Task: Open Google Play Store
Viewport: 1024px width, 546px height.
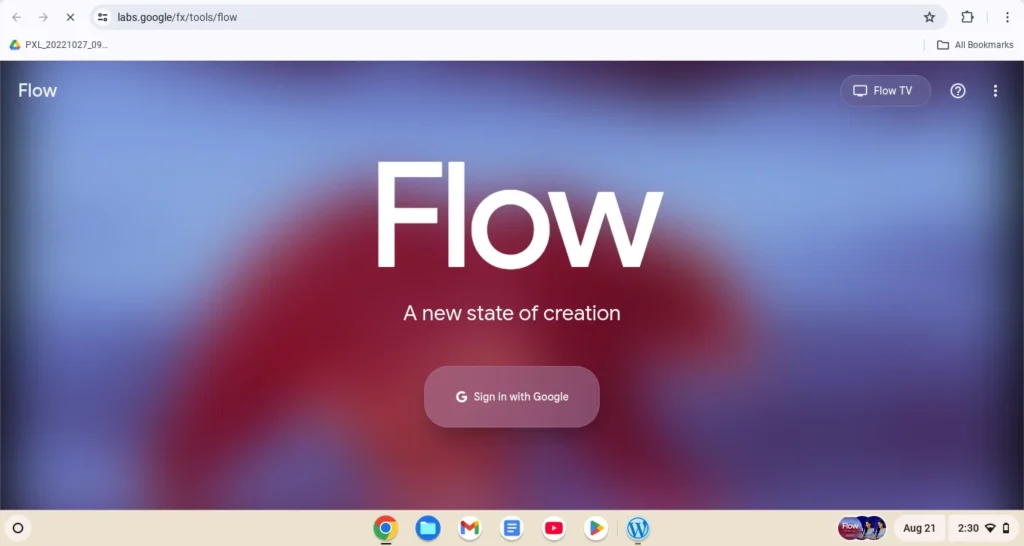Action: [596, 528]
